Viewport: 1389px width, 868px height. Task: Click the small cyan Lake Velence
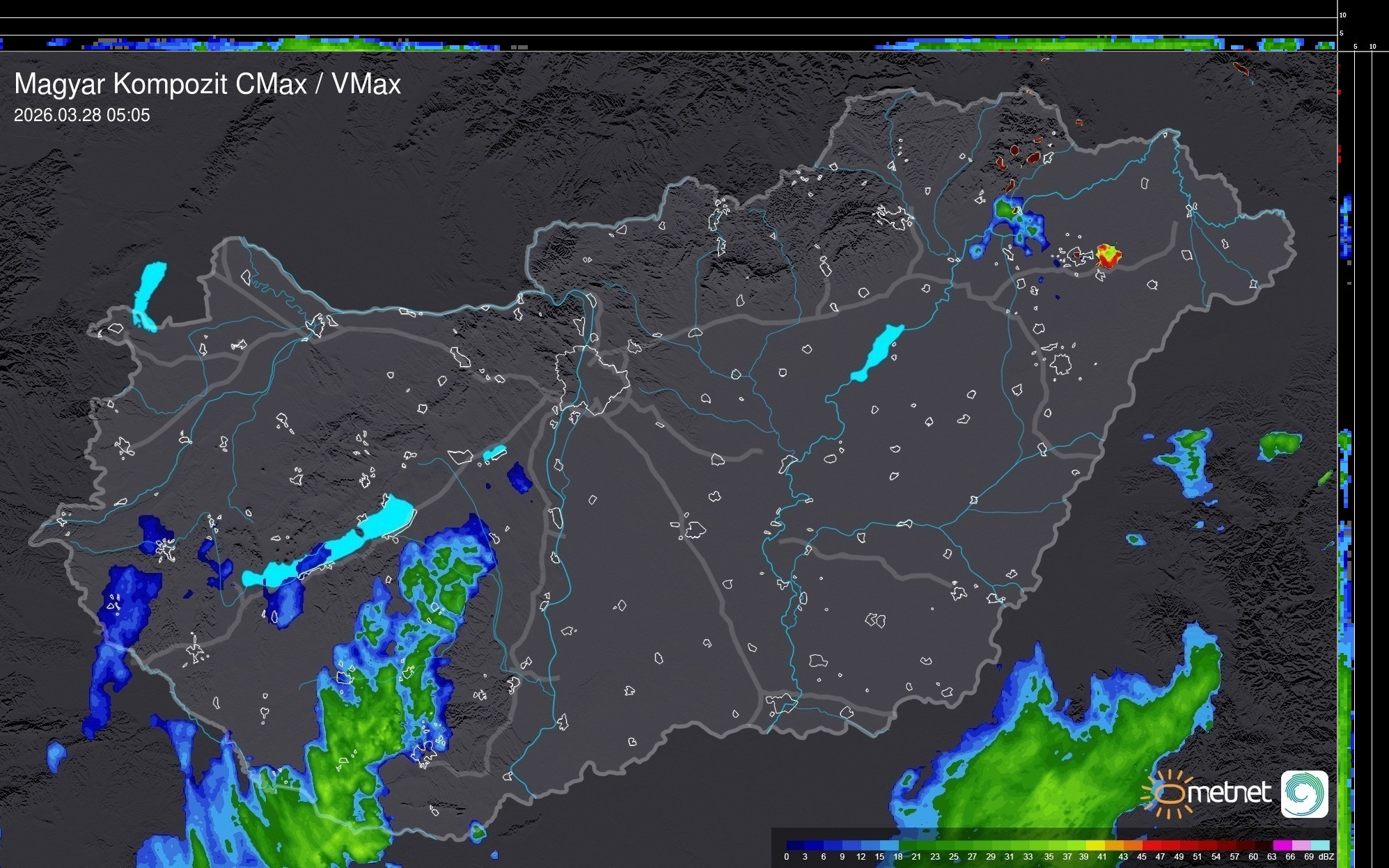tap(495, 452)
